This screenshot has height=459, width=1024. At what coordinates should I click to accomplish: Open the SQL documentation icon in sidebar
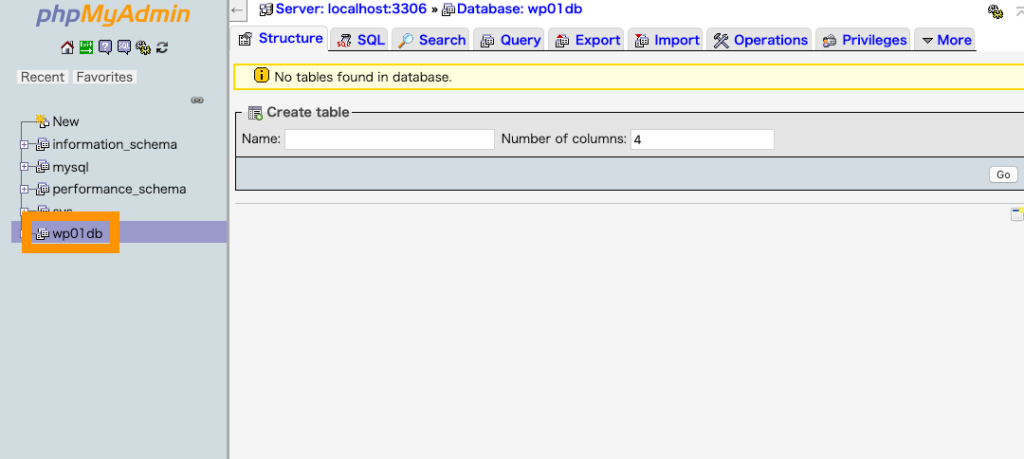point(124,47)
